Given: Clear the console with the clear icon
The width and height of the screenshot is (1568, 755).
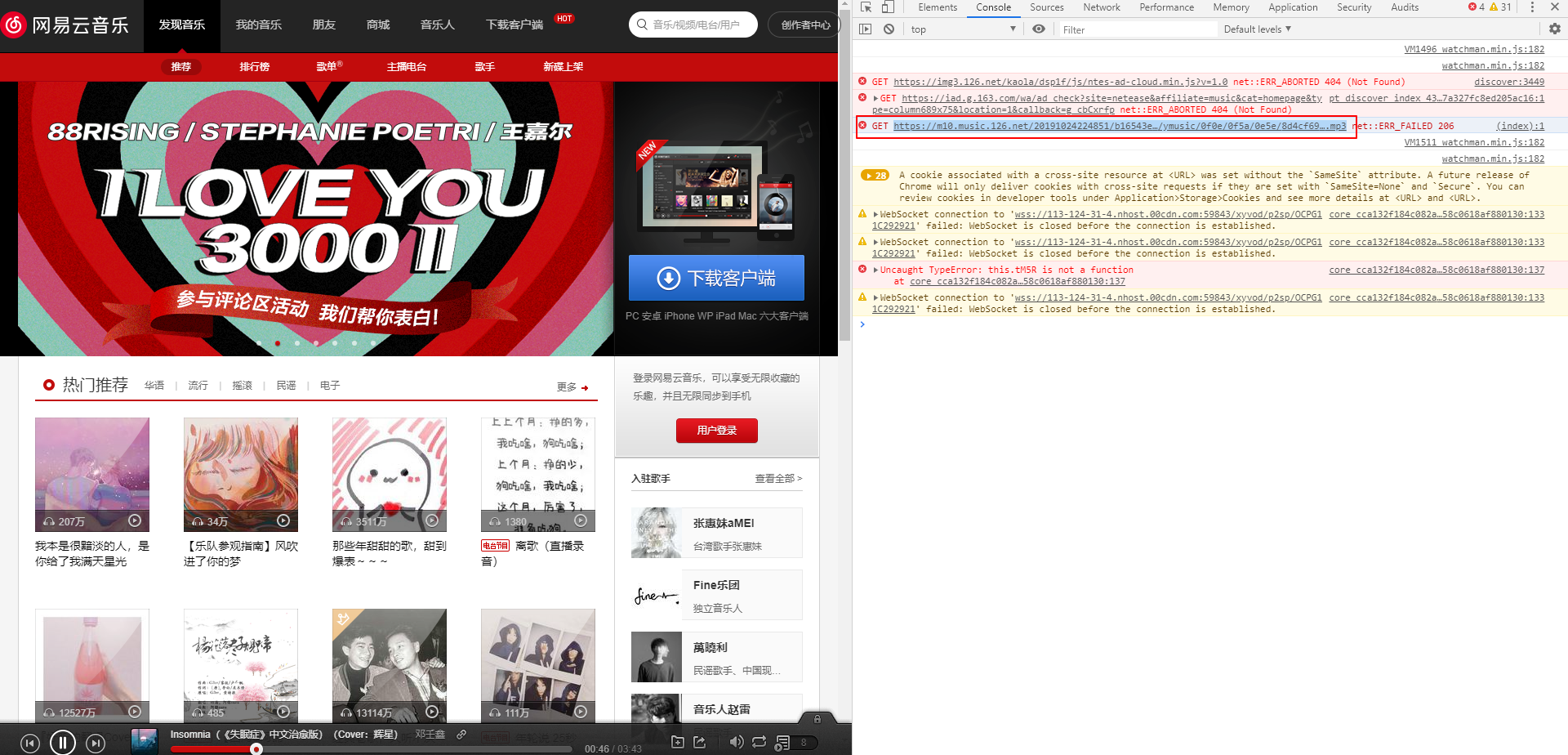Looking at the screenshot, I should [x=889, y=29].
